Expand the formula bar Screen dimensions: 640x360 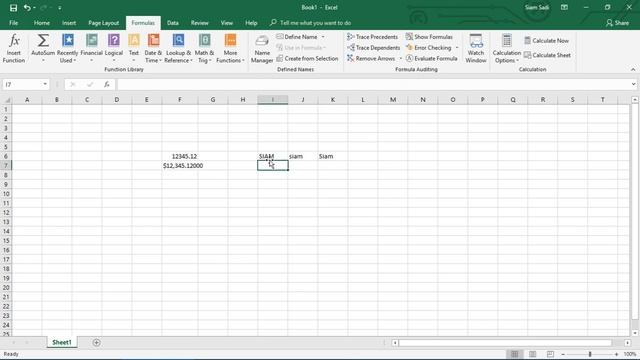tap(633, 84)
